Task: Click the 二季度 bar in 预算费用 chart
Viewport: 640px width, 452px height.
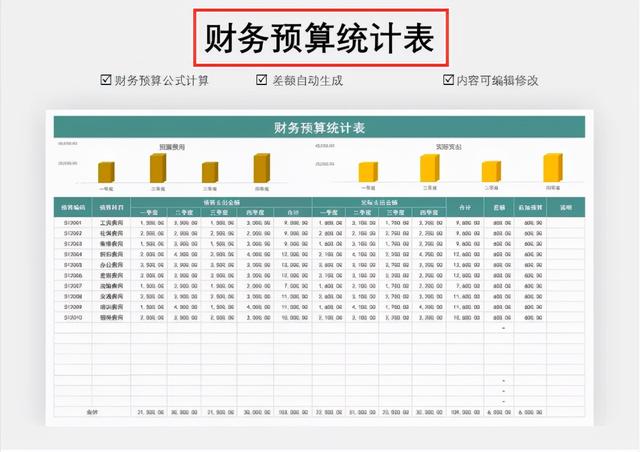Action: (x=158, y=168)
